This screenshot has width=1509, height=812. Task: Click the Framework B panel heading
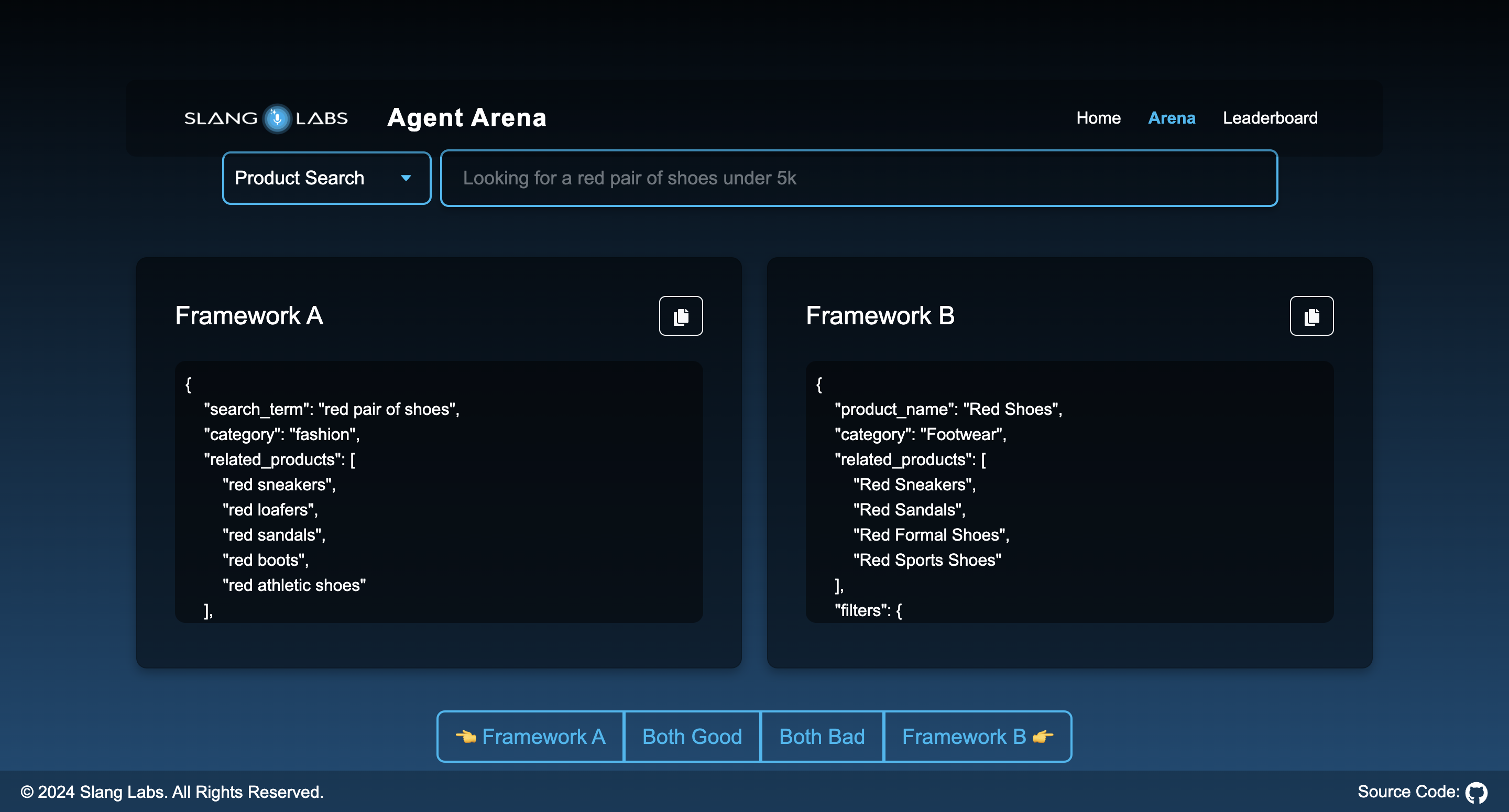click(x=880, y=316)
